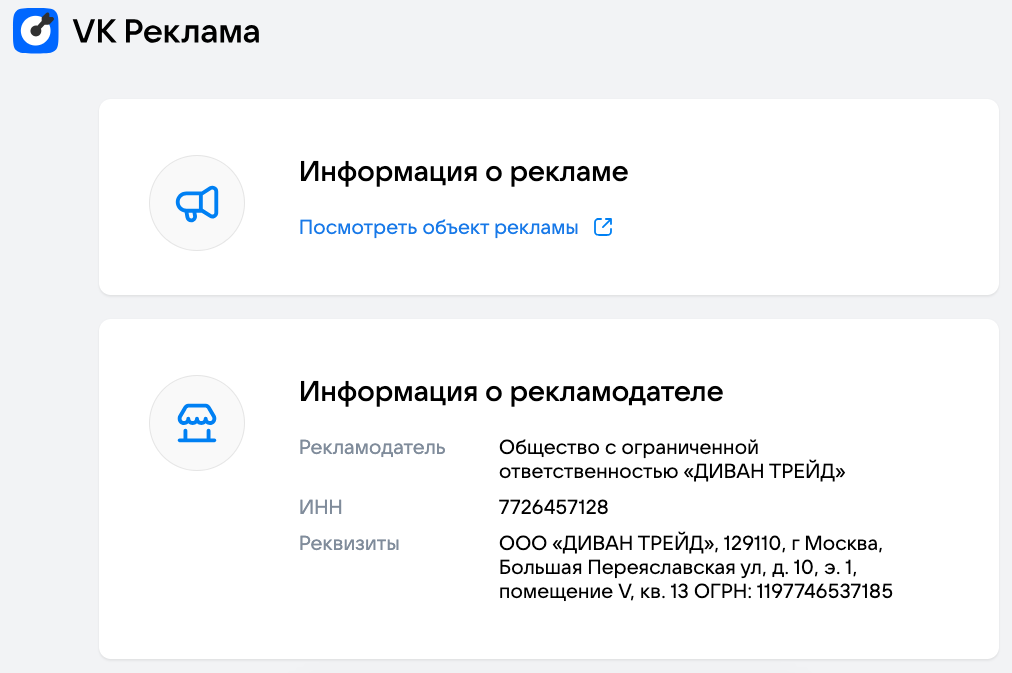Open the external link arrow icon
Viewport: 1012px width, 673px height.
603,227
